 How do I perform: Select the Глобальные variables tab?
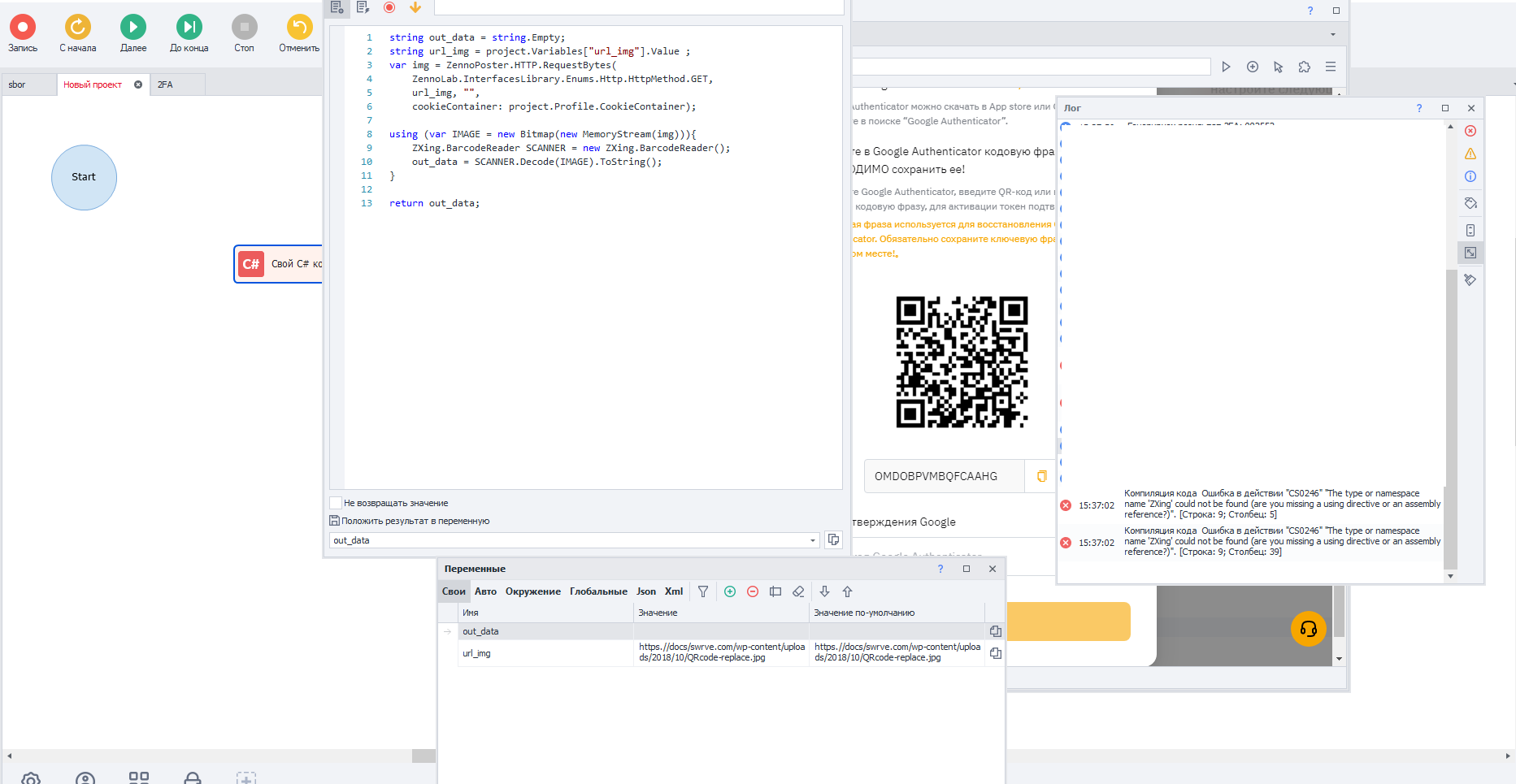(x=598, y=591)
